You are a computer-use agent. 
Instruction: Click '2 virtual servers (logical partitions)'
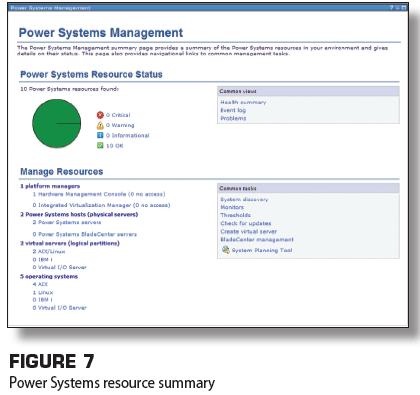(70, 243)
